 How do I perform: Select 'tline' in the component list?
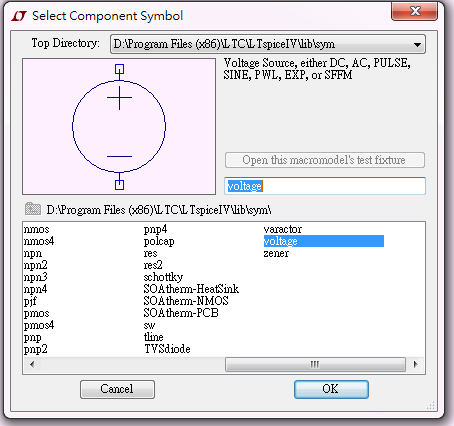click(154, 337)
